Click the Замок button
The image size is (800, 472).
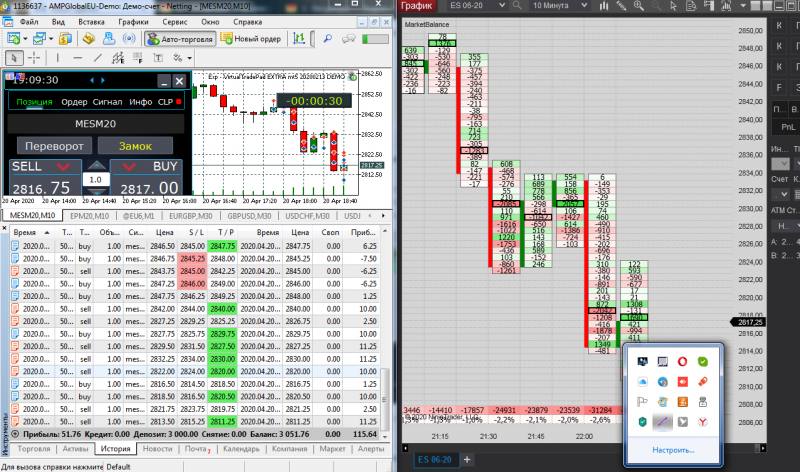[x=135, y=146]
